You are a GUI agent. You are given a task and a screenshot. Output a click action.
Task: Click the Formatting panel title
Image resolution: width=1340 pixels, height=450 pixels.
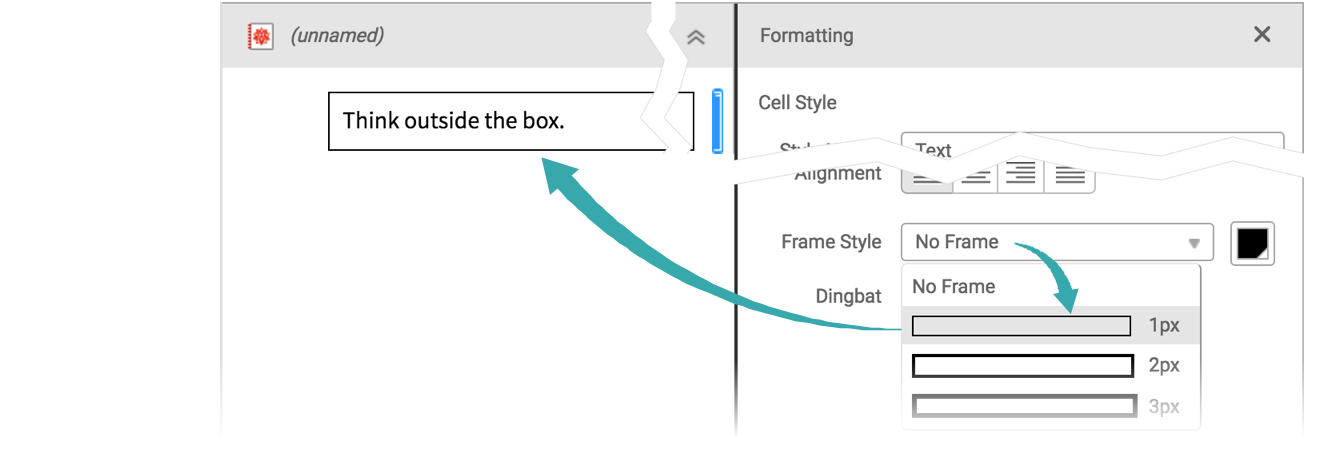point(806,36)
